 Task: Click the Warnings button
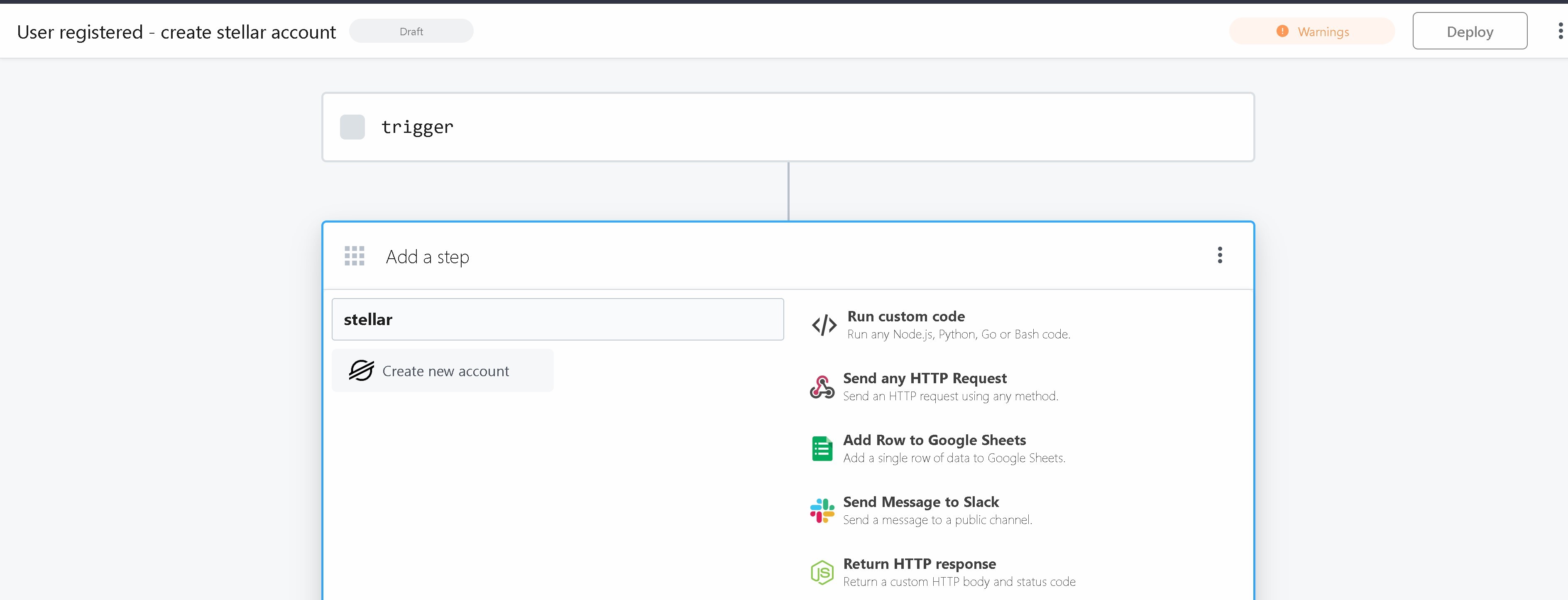1312,31
